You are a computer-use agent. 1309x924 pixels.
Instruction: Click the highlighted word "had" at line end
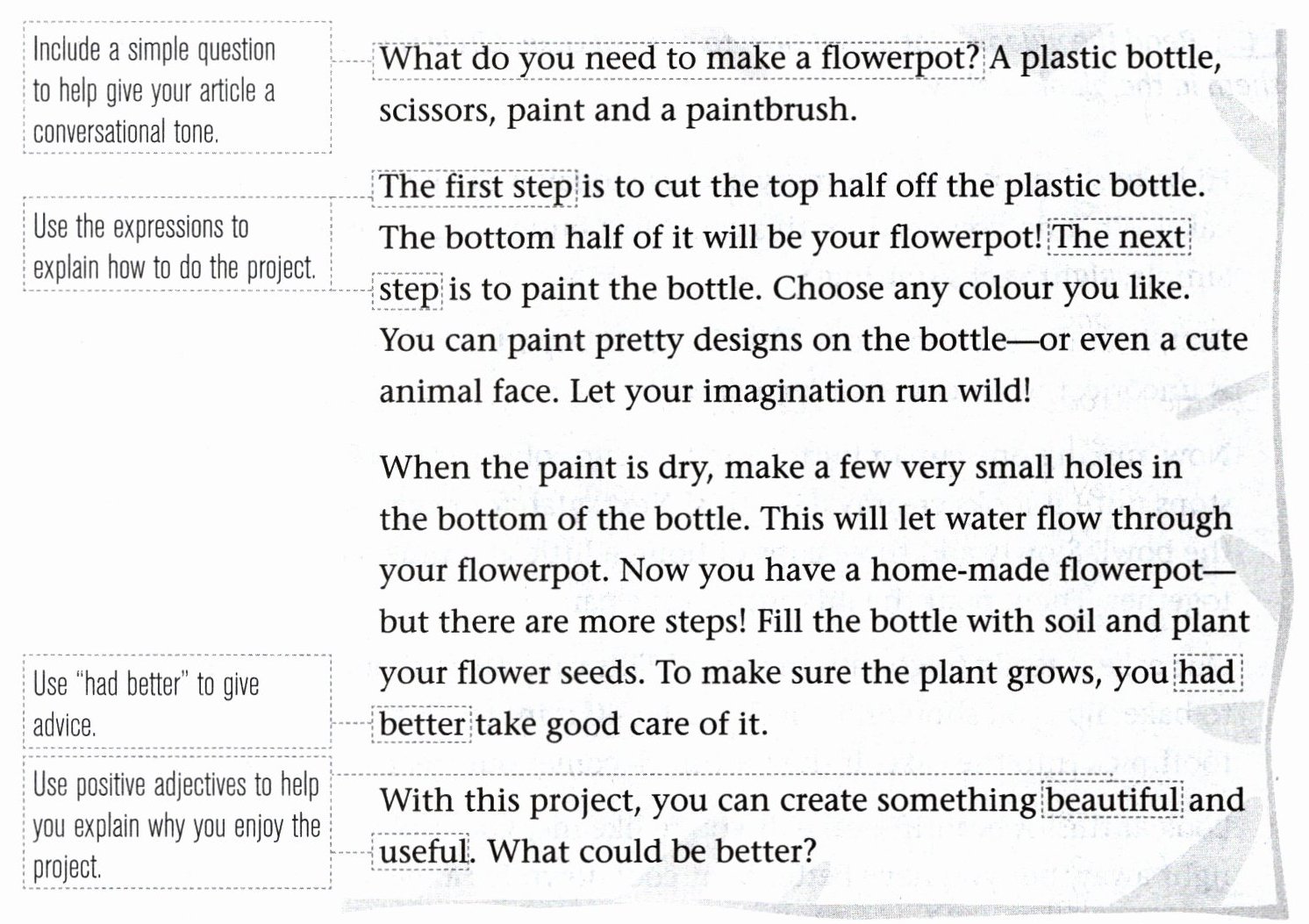coord(1207,673)
